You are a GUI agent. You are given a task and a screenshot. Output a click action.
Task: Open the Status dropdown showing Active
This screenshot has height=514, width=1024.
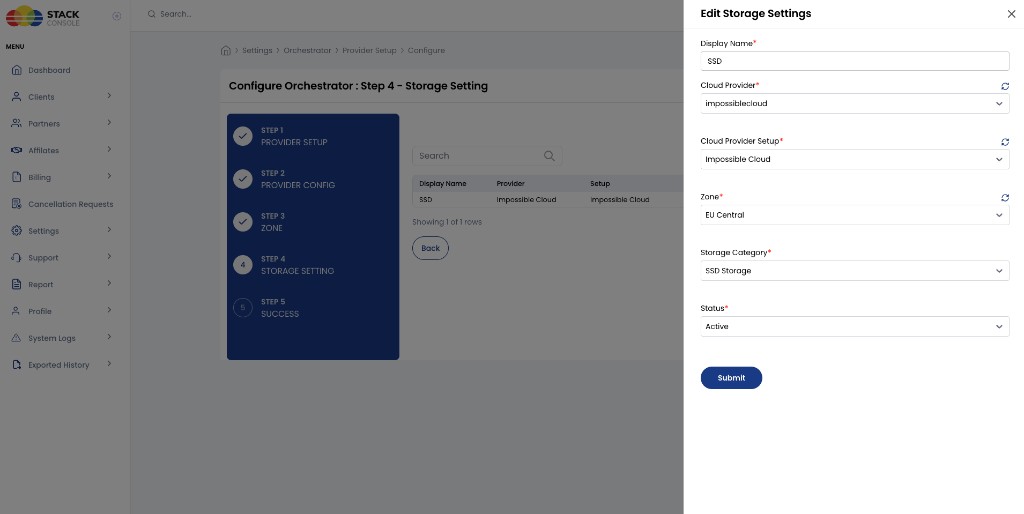tap(855, 327)
